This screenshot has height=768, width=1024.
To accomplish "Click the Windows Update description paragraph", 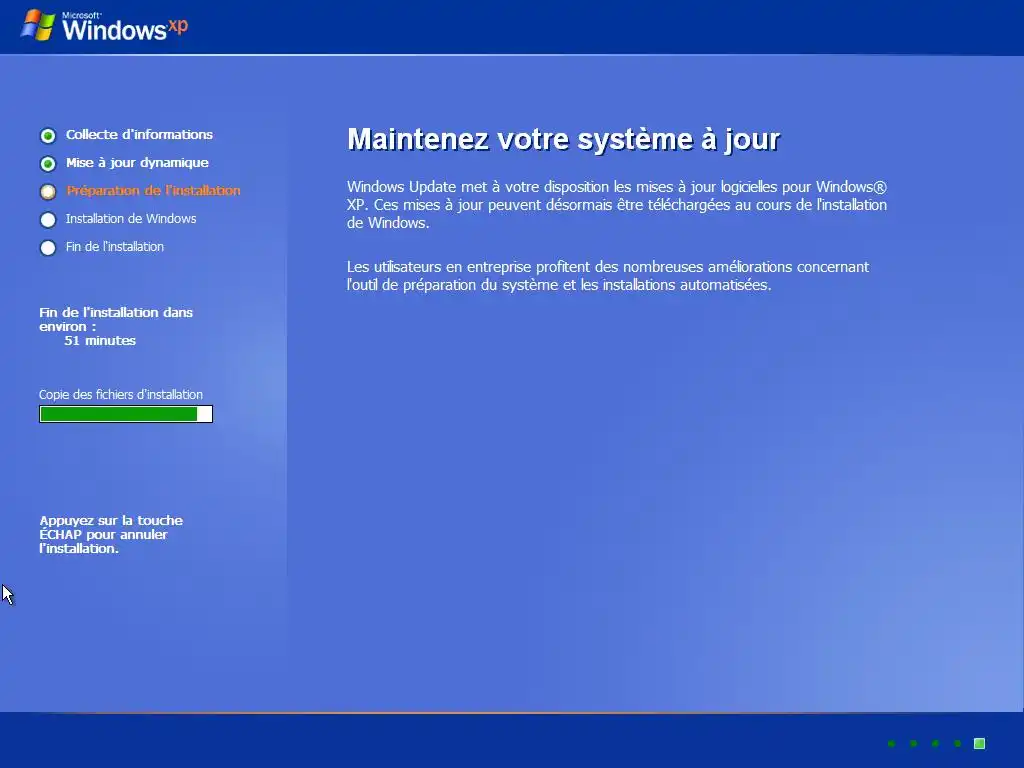I will click(616, 204).
